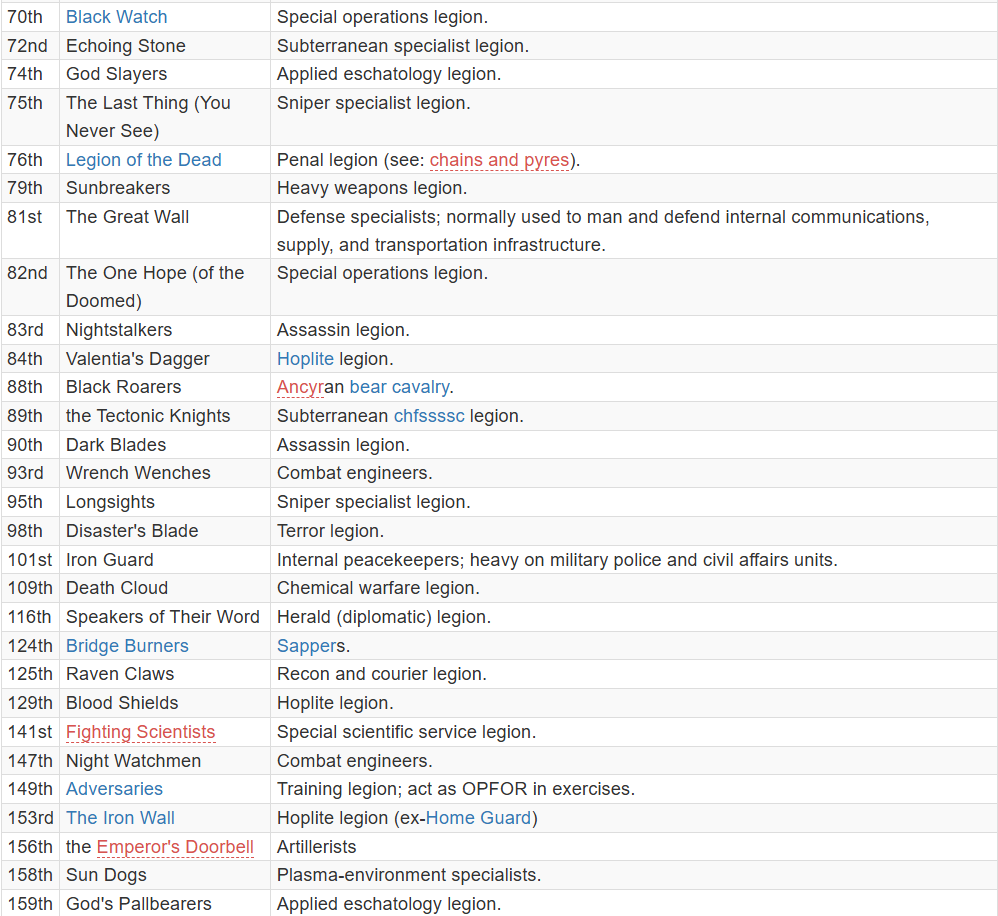Click the Sun Dogs cell
998x916 pixels.
tap(165, 875)
